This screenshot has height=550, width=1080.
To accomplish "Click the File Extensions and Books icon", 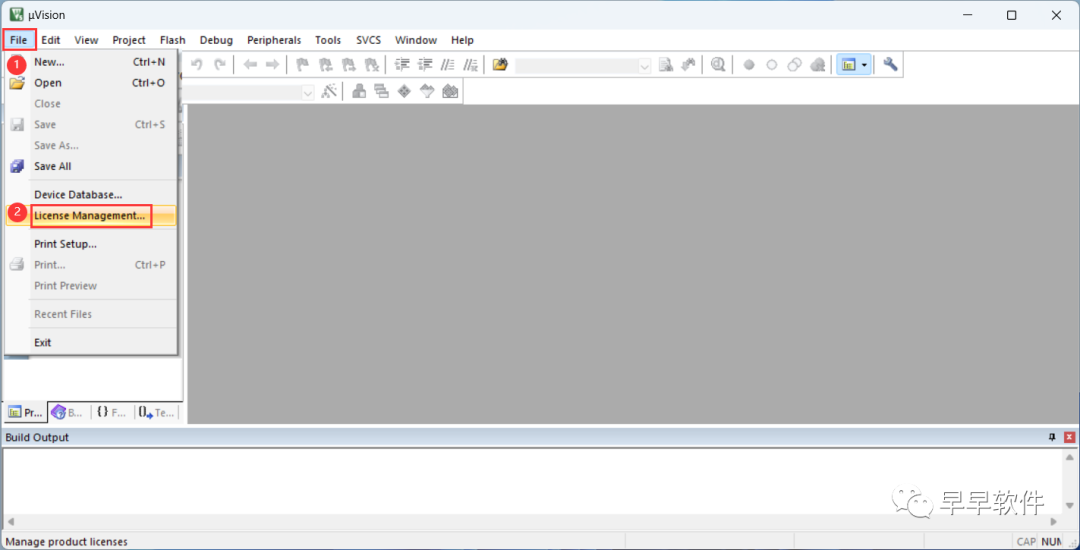I will [x=359, y=92].
